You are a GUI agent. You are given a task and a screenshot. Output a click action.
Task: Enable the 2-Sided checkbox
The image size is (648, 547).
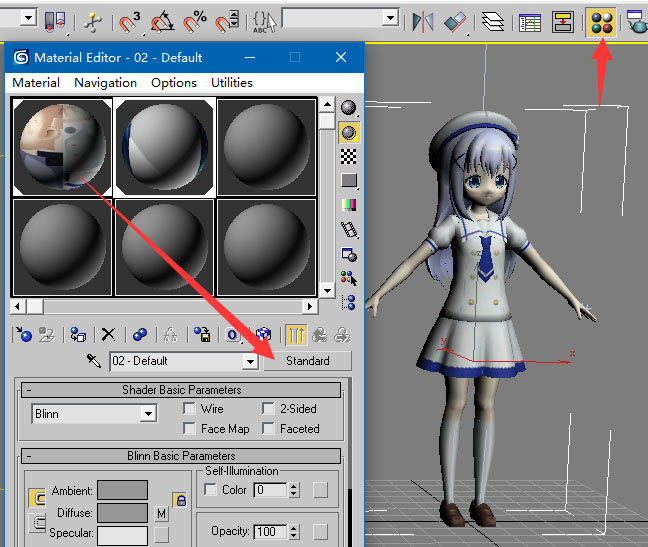point(268,409)
